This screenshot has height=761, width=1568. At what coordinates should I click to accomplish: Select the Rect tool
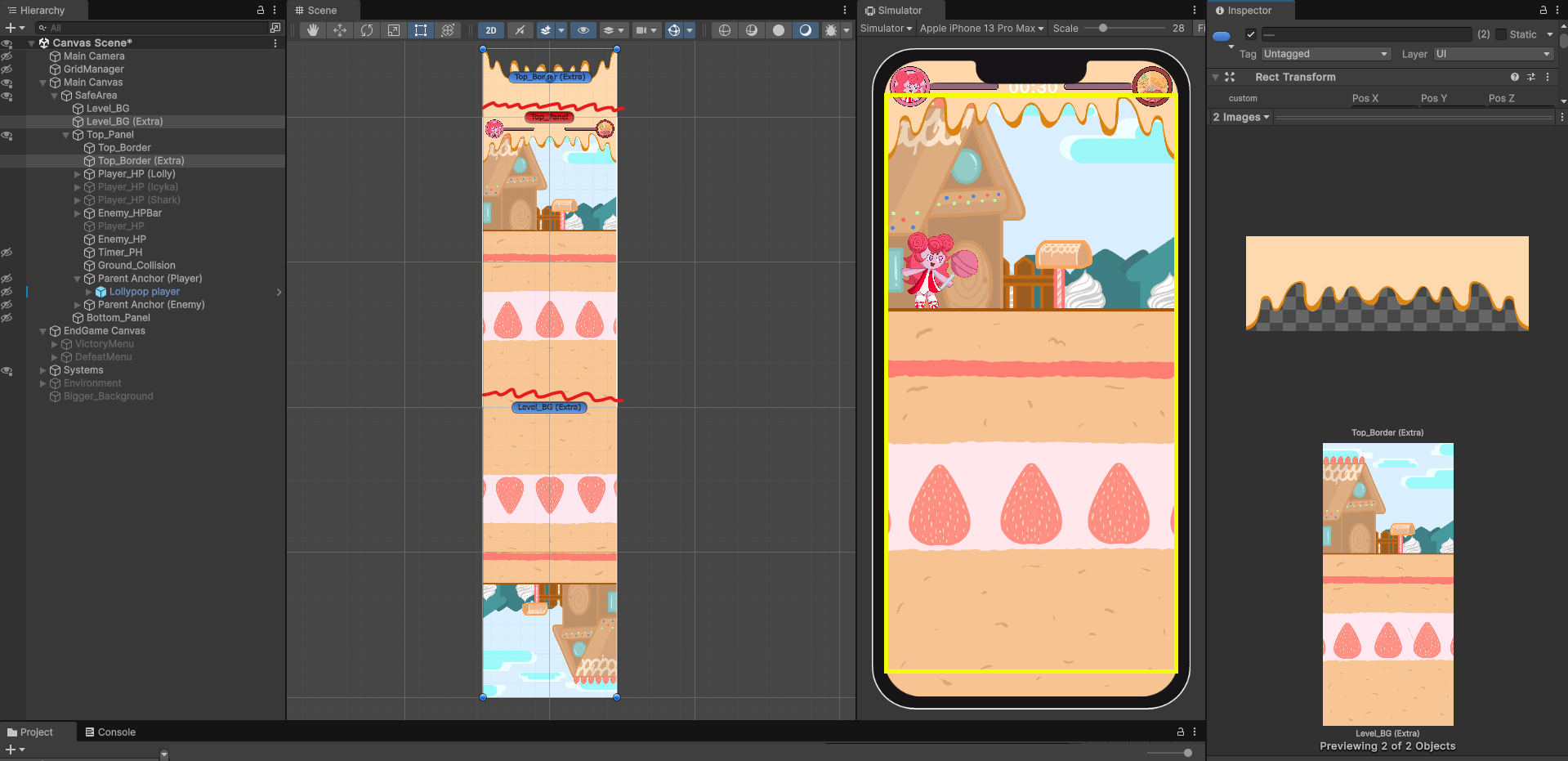point(421,30)
